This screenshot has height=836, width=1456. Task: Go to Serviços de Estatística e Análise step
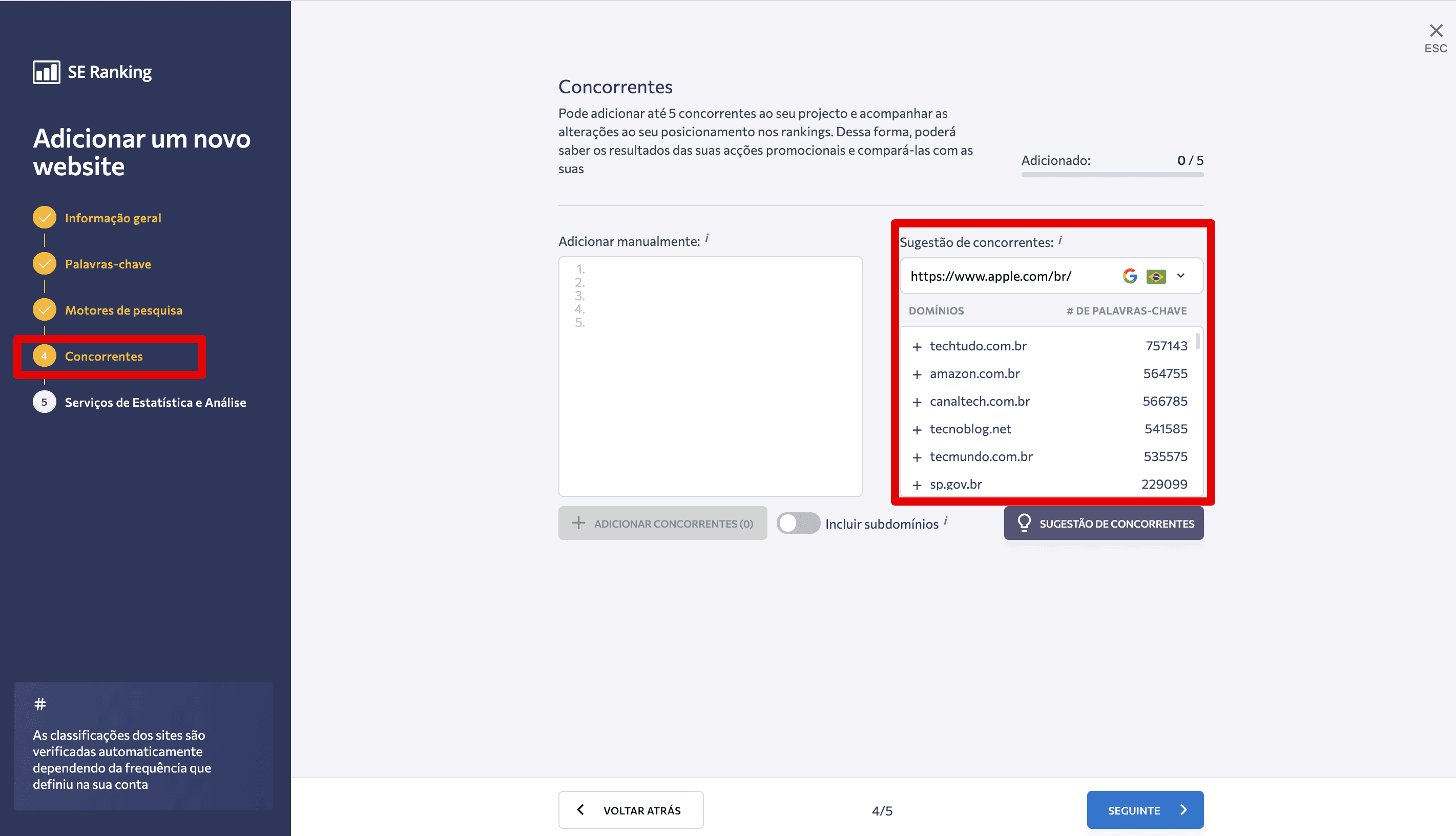156,403
